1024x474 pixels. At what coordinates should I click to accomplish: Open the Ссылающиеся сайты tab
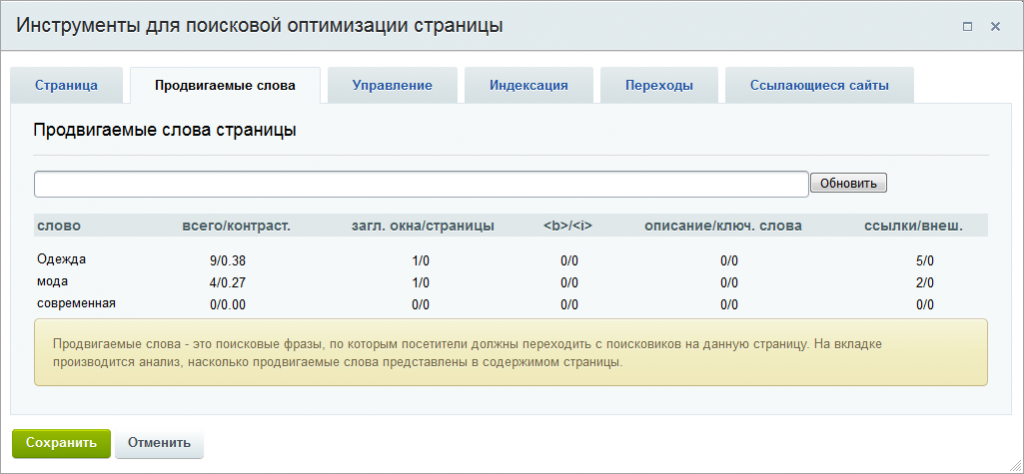tap(819, 85)
